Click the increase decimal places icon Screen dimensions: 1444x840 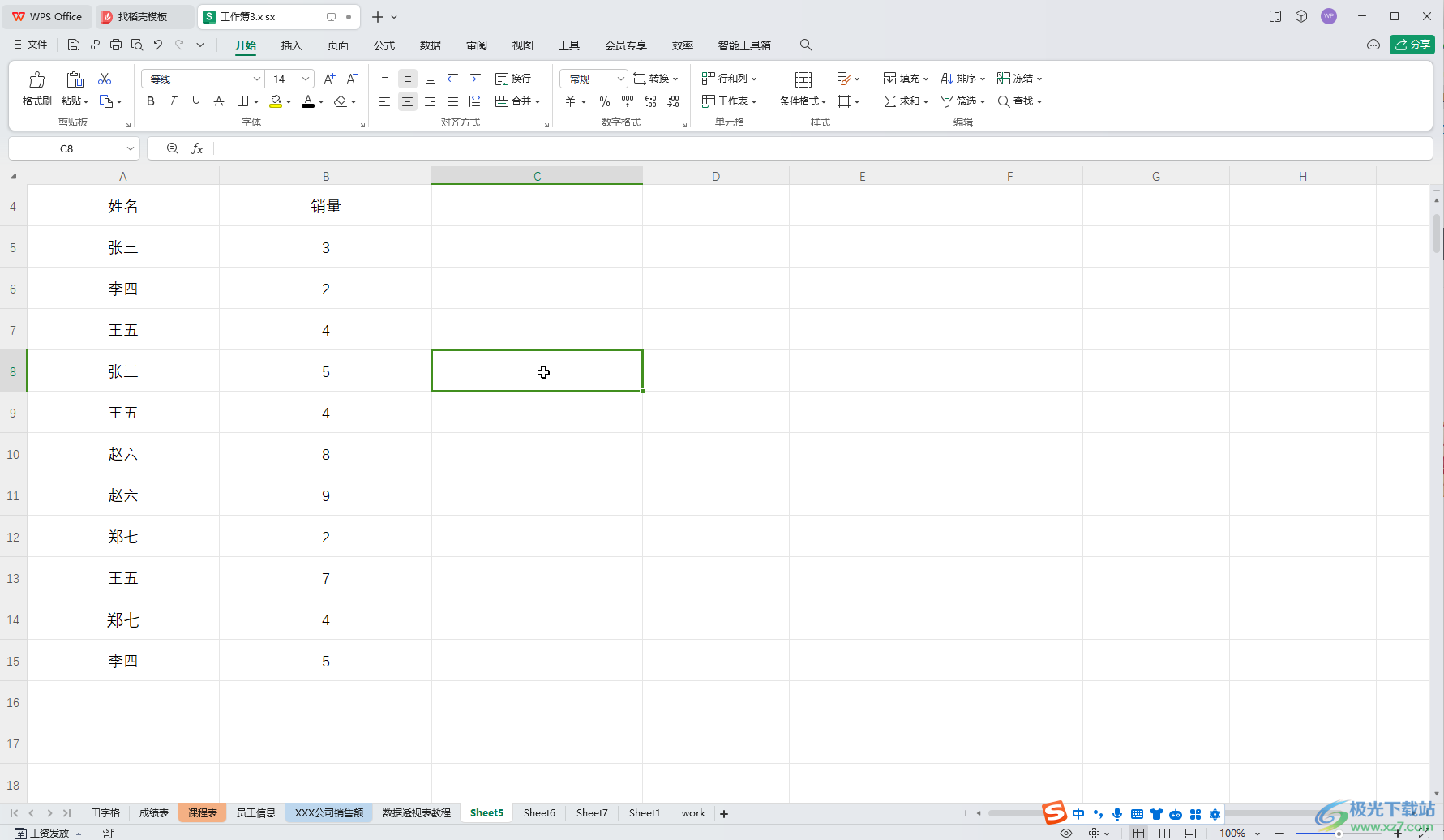650,101
